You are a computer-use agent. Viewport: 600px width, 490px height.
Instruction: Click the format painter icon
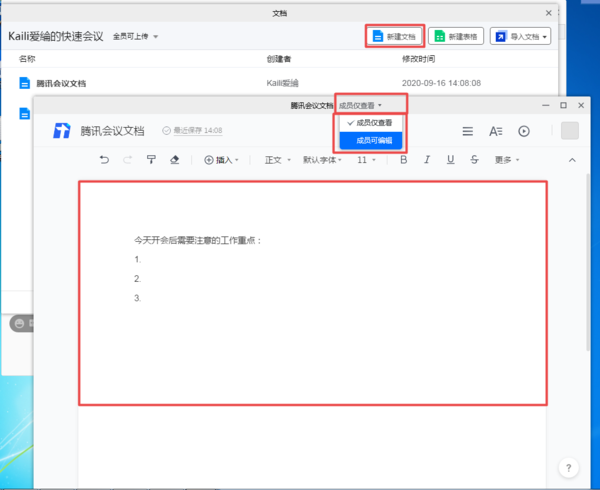coord(151,159)
